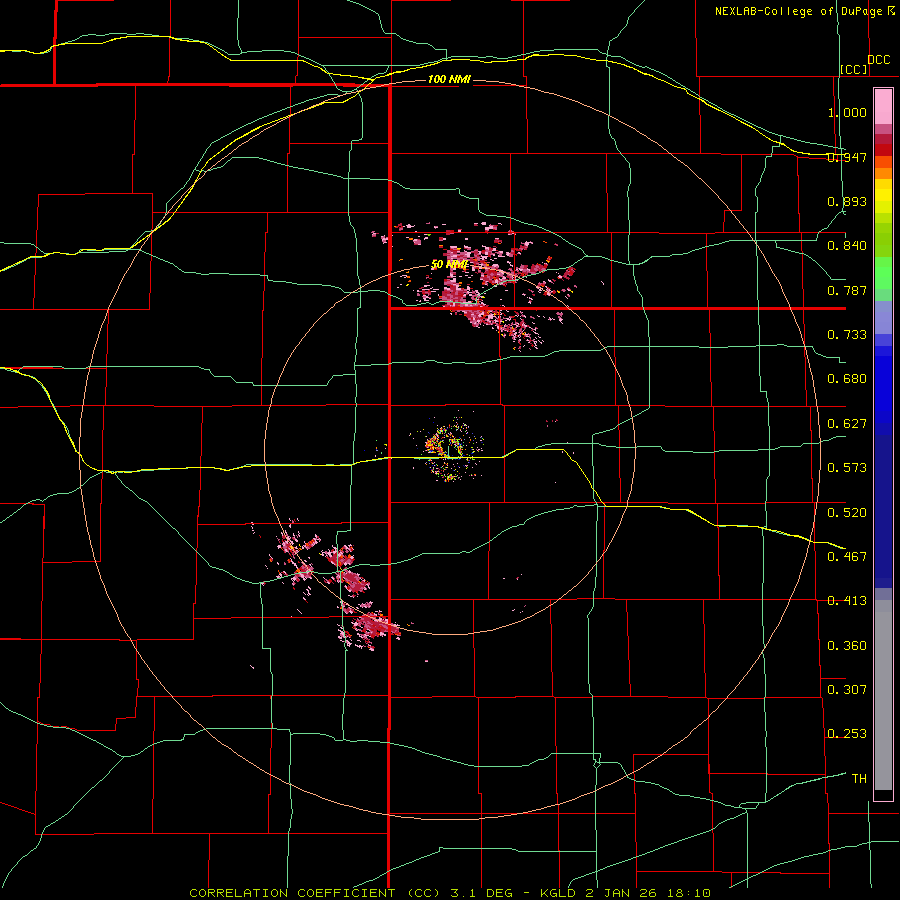The height and width of the screenshot is (900, 900).
Task: Click the 0.840 legend value
Action: pyautogui.click(x=847, y=246)
